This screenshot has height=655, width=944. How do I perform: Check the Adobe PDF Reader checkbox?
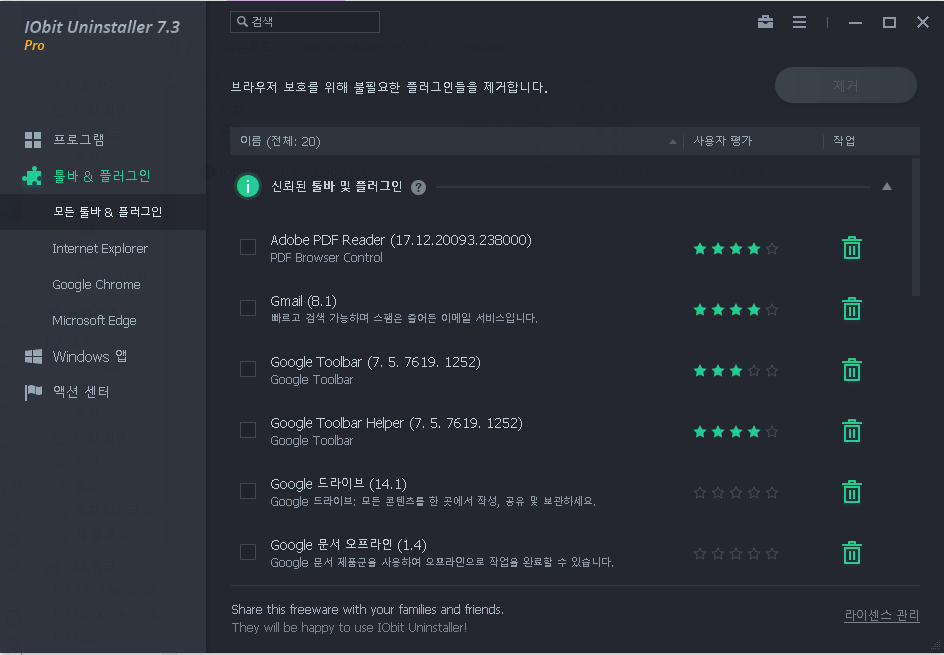click(x=248, y=247)
